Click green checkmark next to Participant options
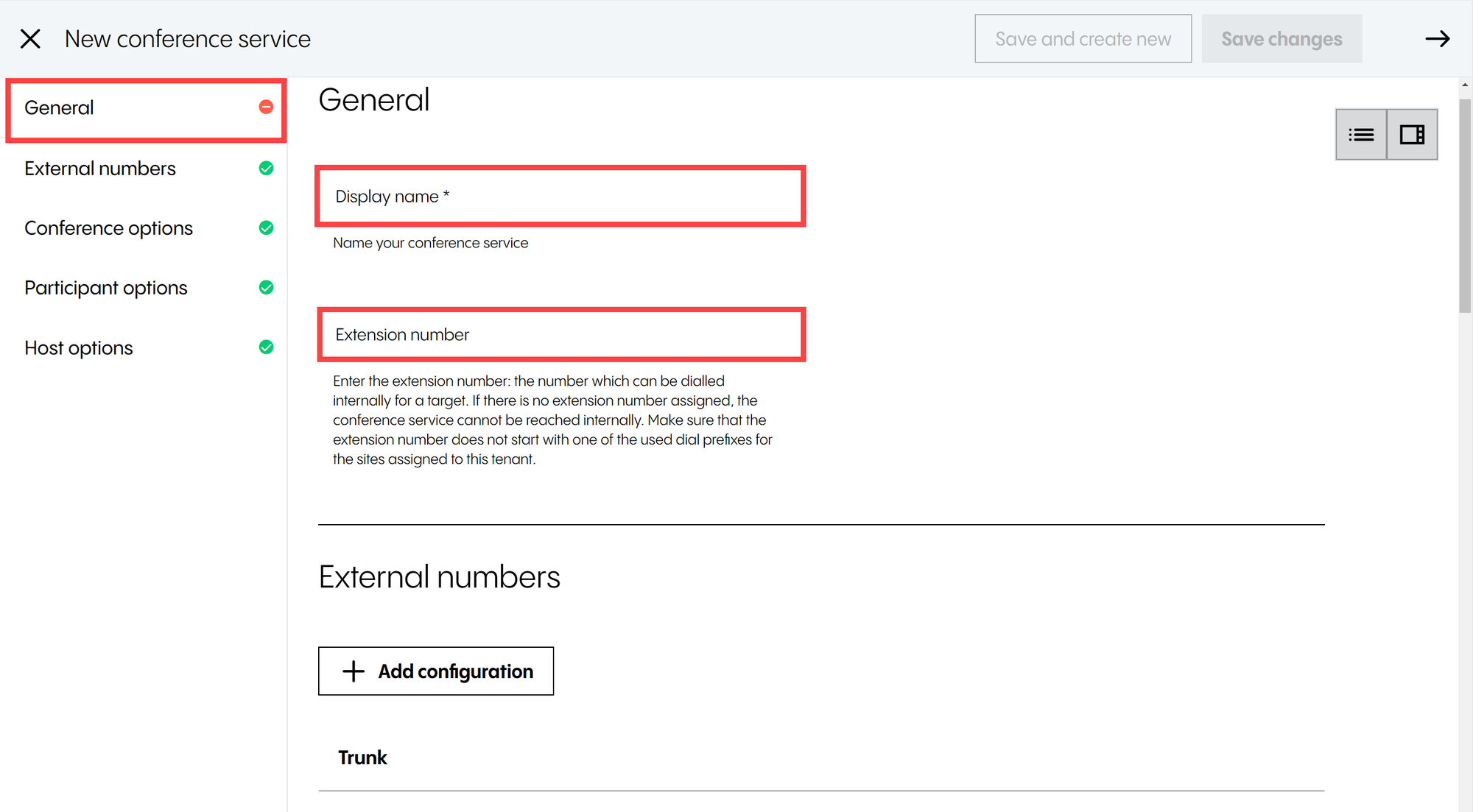Viewport: 1473px width, 812px height. [266, 288]
